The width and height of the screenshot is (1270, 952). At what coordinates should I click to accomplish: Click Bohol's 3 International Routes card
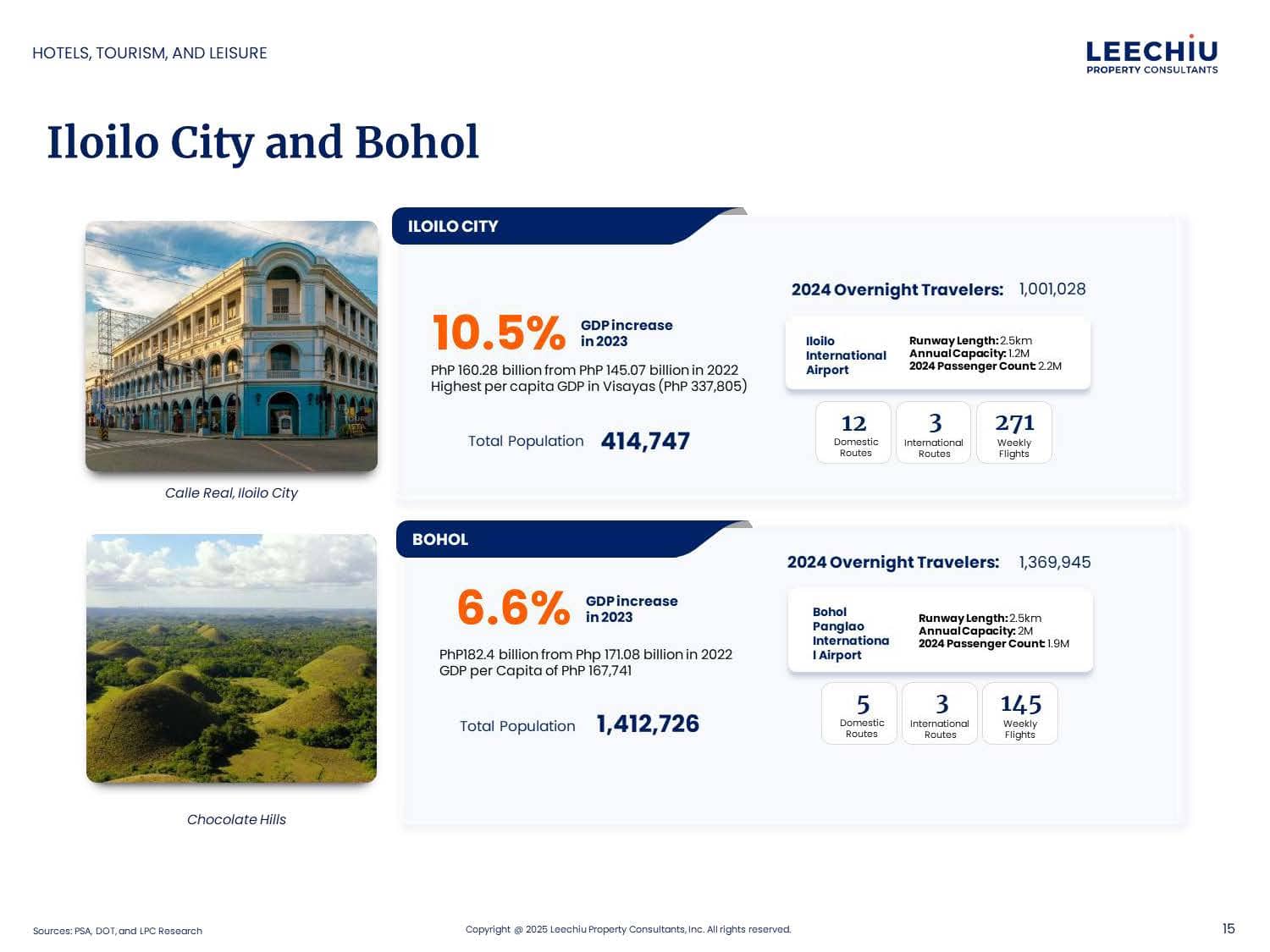(x=940, y=713)
